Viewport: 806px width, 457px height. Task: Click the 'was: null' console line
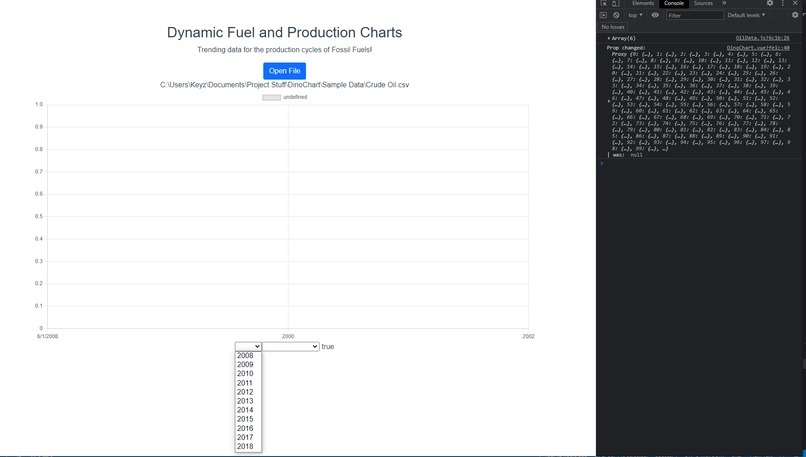(627, 155)
